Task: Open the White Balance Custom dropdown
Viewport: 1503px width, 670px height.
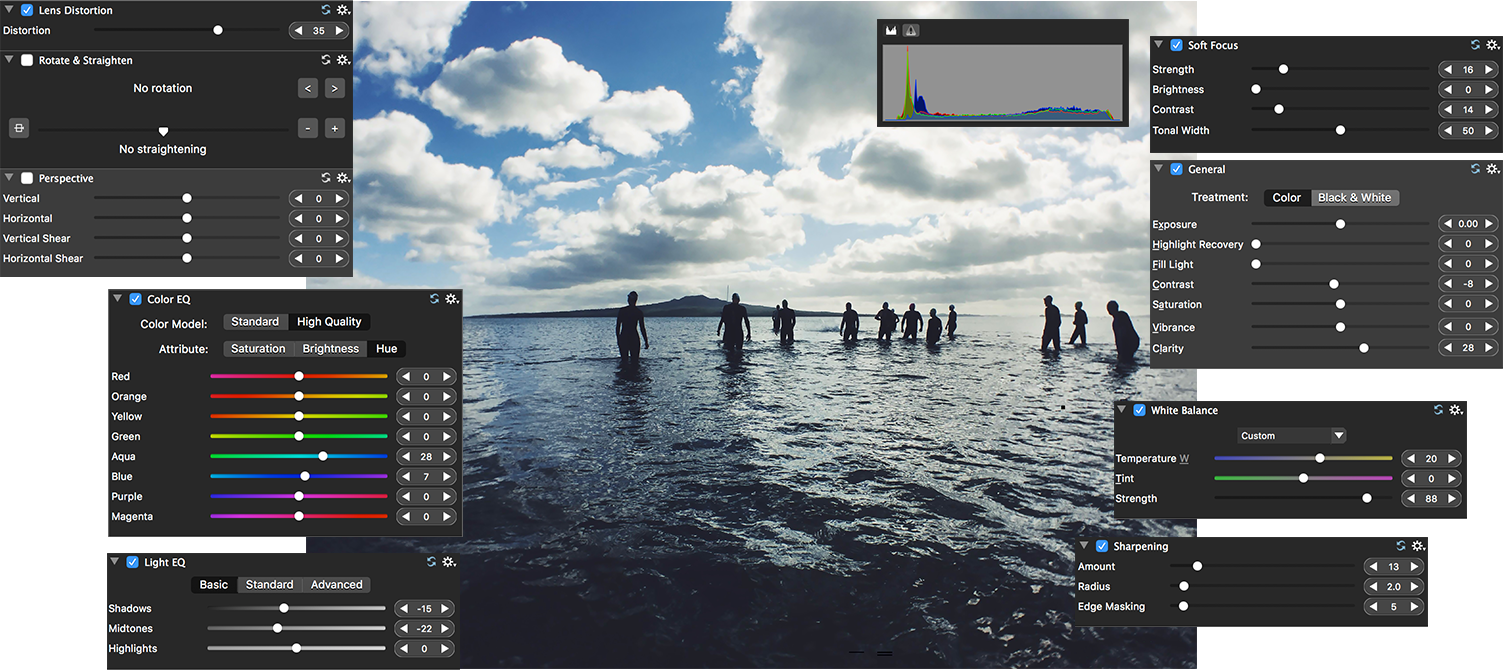Action: tap(1291, 436)
